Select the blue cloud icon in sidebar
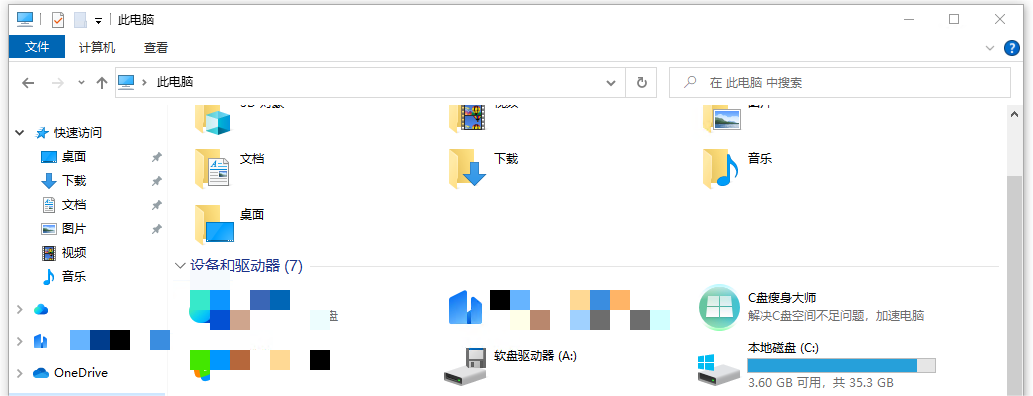Image resolution: width=1033 pixels, height=396 pixels. (x=41, y=310)
